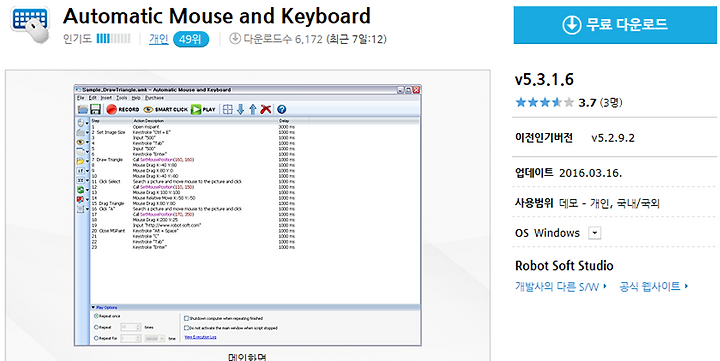Open the View Execution Log link
The image size is (720, 361).
pyautogui.click(x=200, y=338)
